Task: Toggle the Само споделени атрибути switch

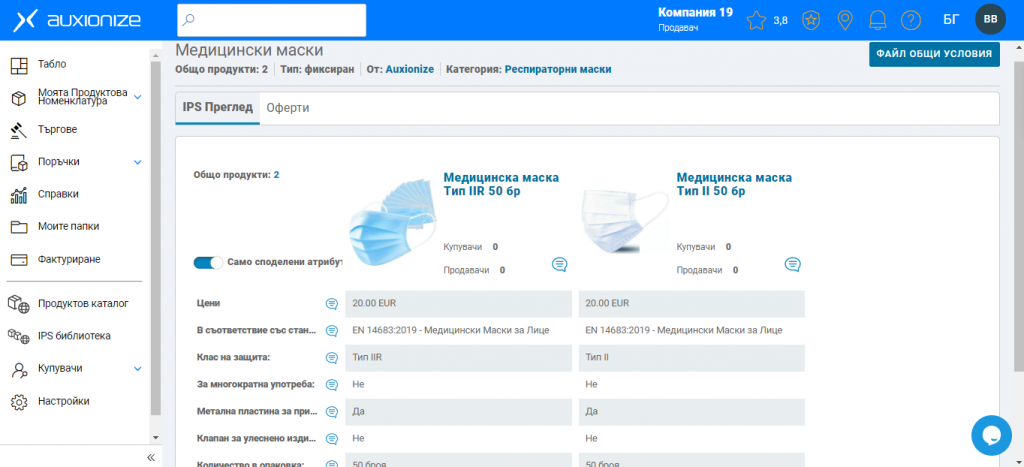Action: (x=209, y=262)
